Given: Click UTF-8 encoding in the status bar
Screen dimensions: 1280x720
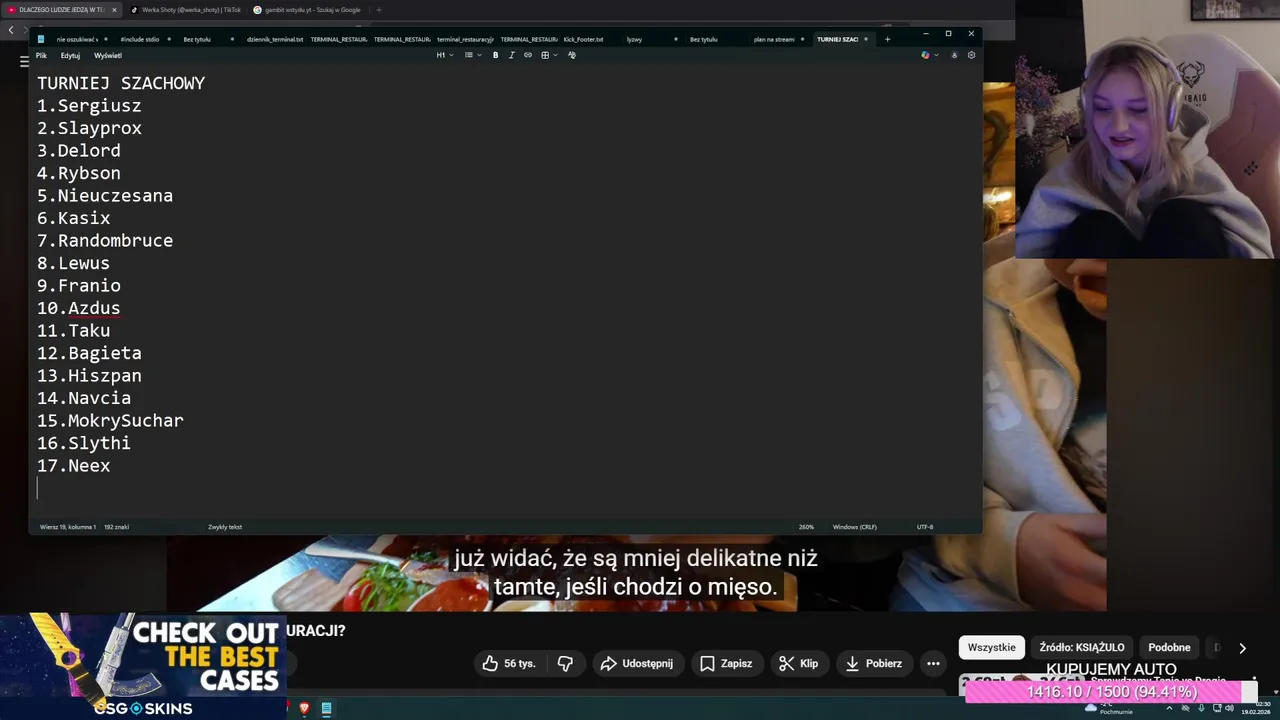Looking at the screenshot, I should pos(925,527).
